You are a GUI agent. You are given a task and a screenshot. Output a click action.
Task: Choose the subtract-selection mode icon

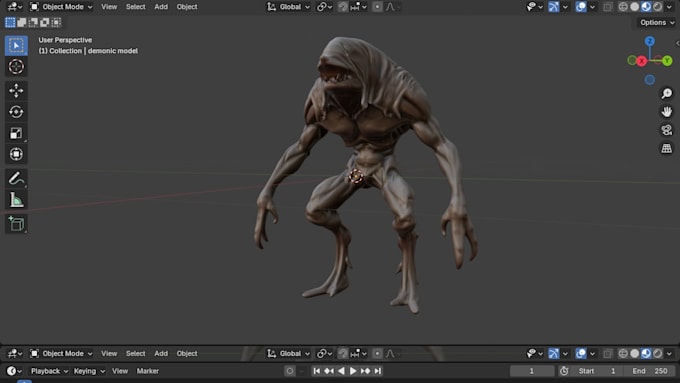pos(33,23)
